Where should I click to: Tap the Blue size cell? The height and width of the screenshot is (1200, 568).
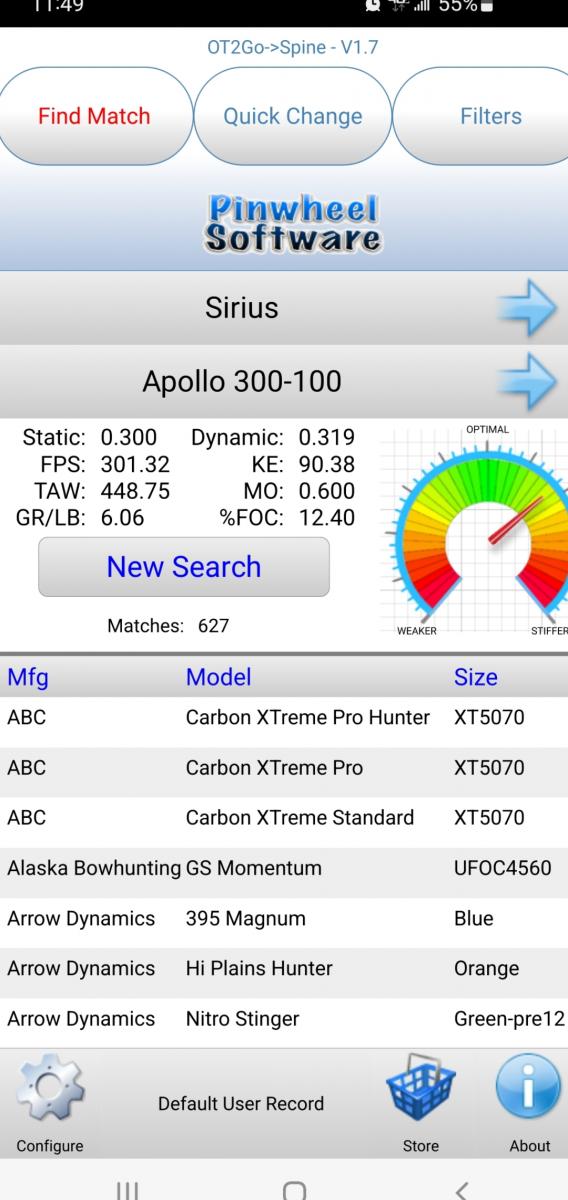click(x=474, y=918)
